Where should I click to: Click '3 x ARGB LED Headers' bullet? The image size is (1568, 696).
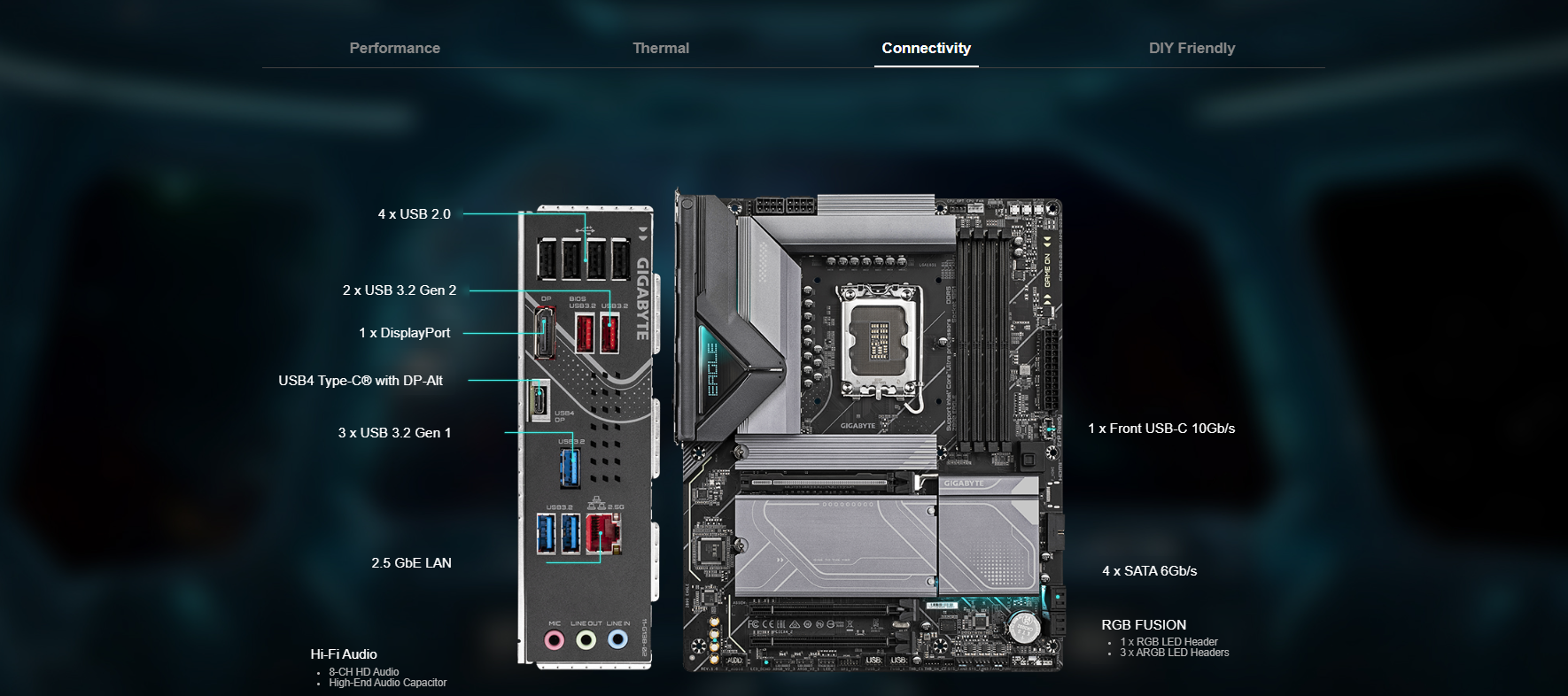(x=1175, y=653)
